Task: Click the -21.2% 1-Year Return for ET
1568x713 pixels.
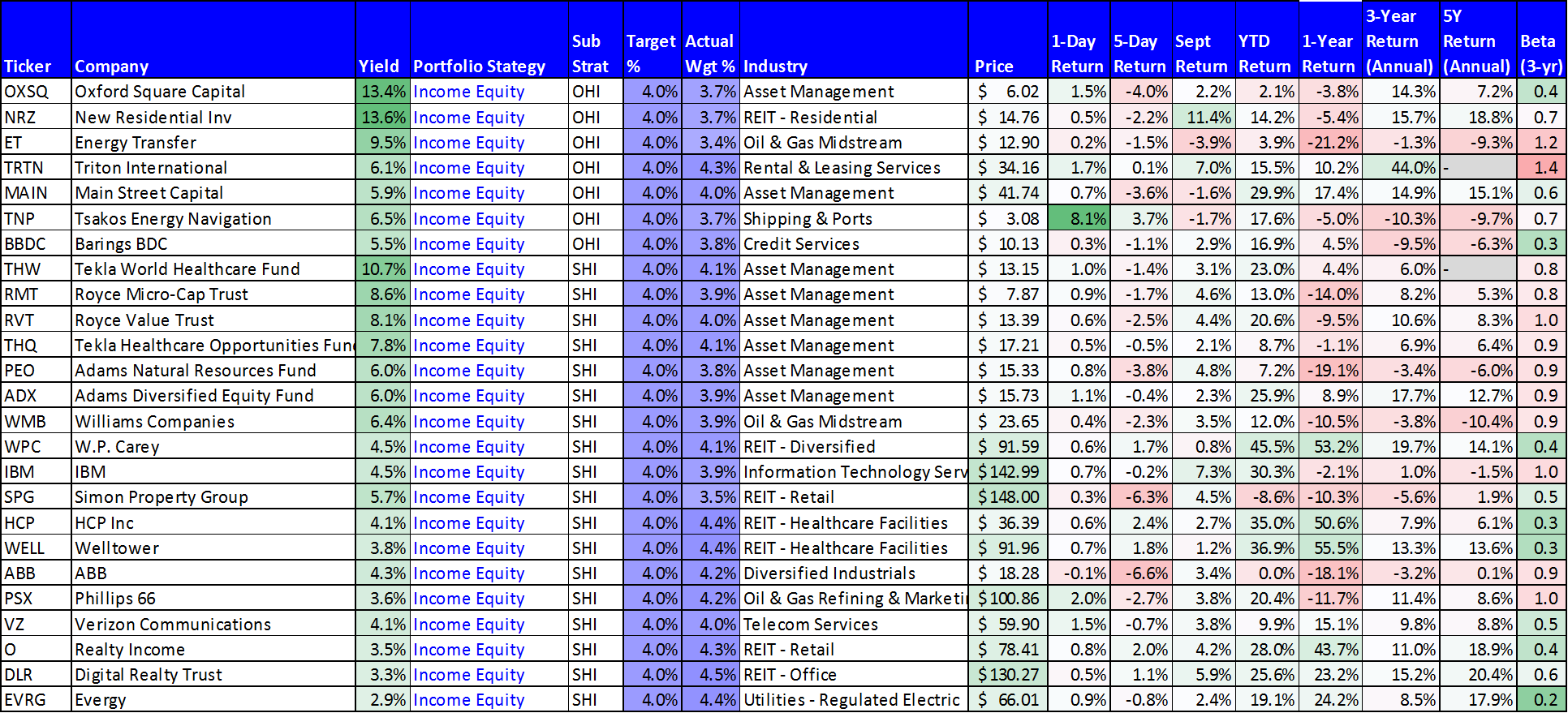Action: (1329, 143)
